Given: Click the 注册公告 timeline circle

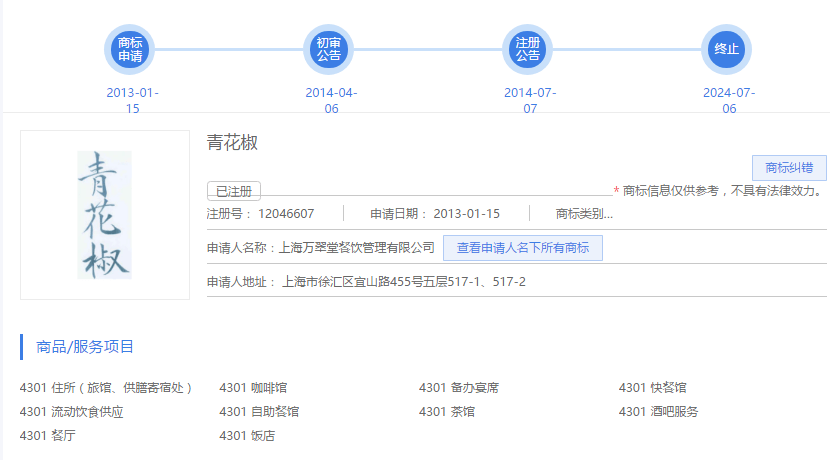Looking at the screenshot, I should [x=528, y=49].
